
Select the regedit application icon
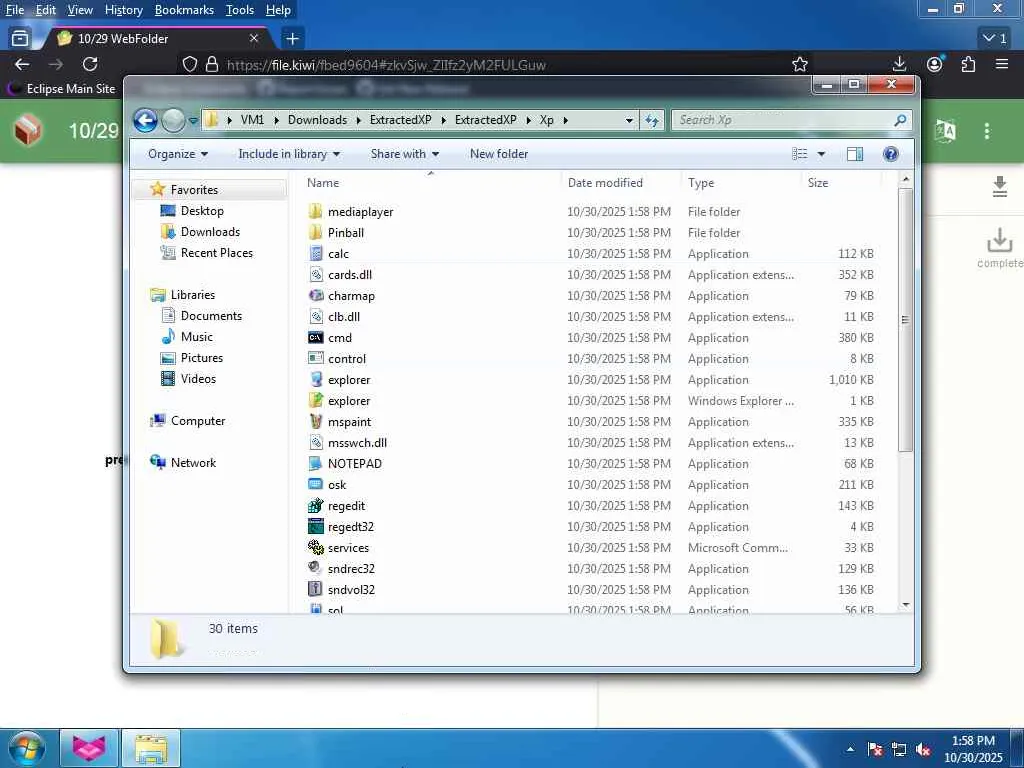coord(316,505)
